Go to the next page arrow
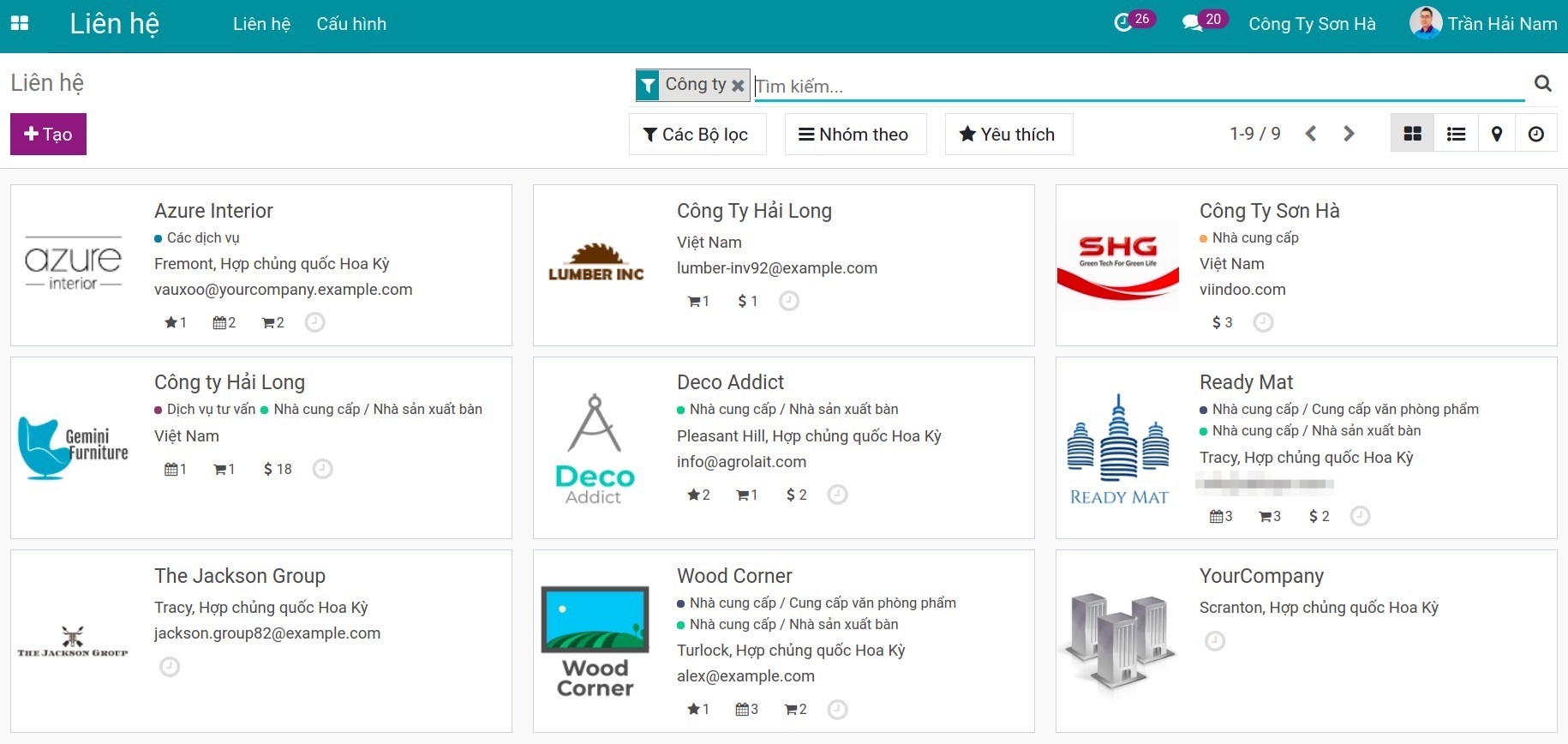This screenshot has width=1568, height=744. [x=1349, y=134]
